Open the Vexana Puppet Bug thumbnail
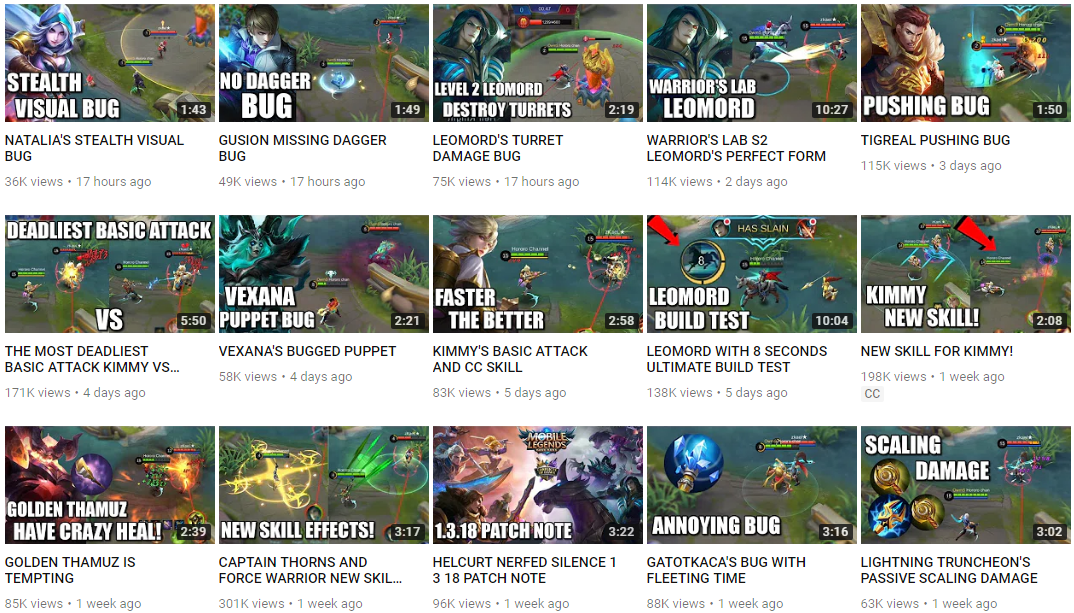The height and width of the screenshot is (613, 1074). [x=324, y=274]
